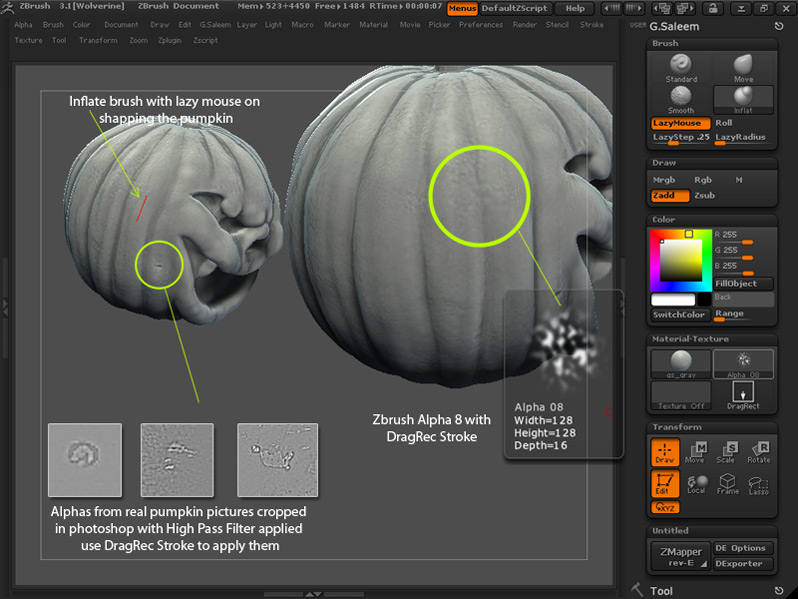Select the Move brush icon
This screenshot has width=798, height=599.
(x=743, y=68)
